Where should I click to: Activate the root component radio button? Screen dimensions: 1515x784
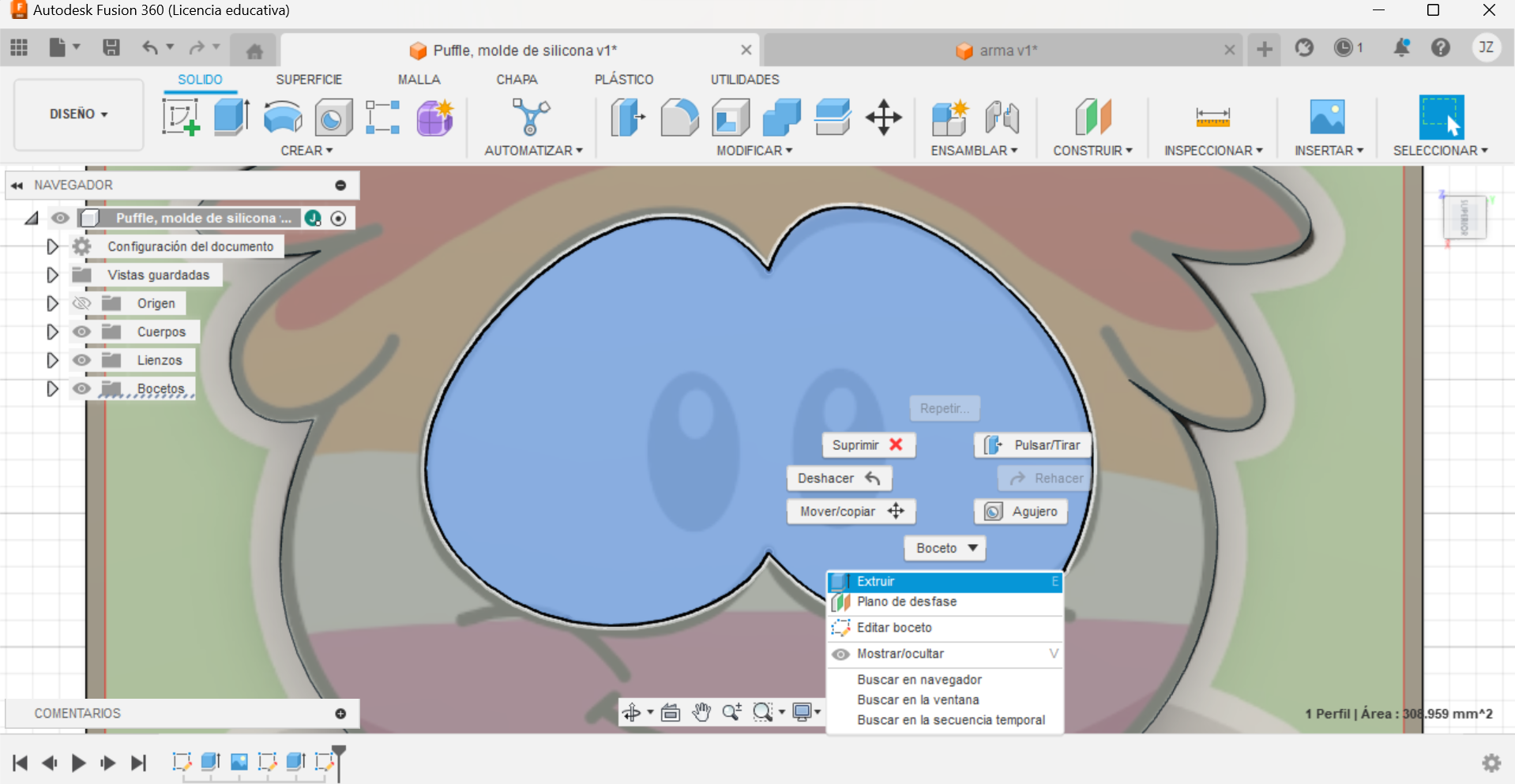click(338, 219)
